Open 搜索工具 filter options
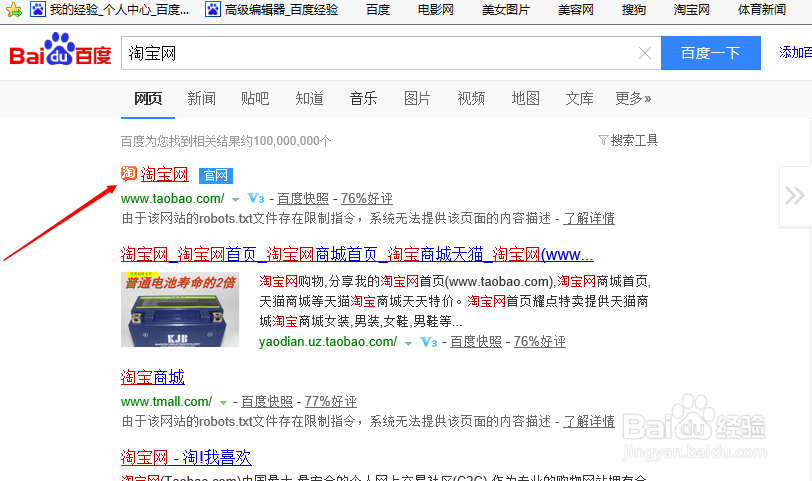Screen dimensions: 812x481 (x=628, y=140)
